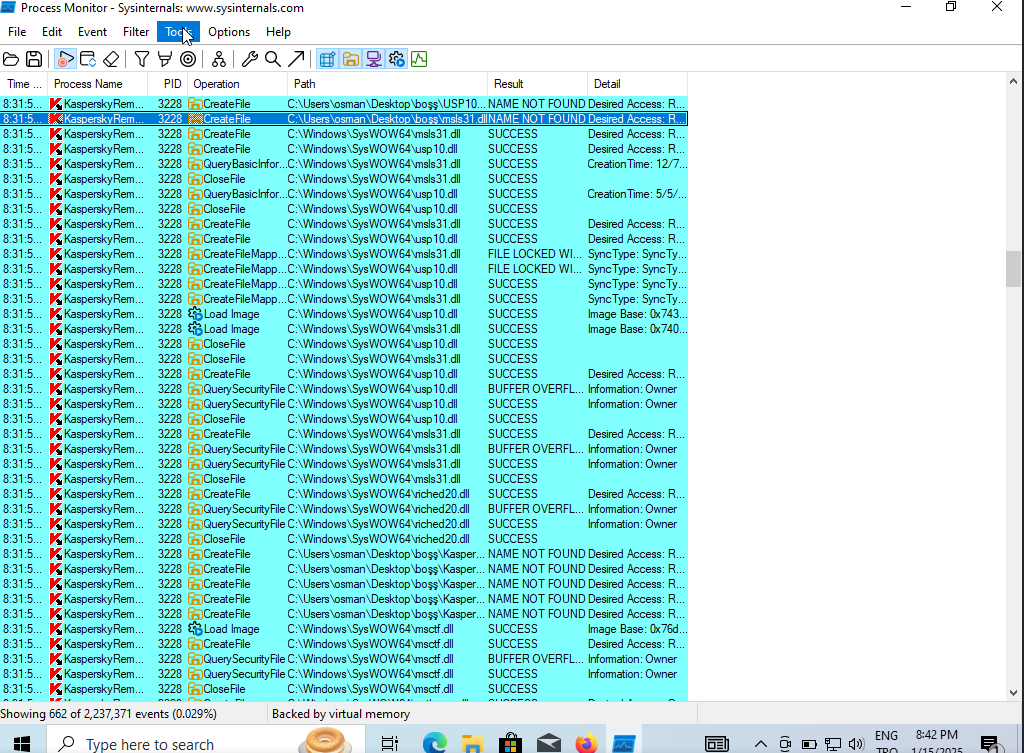Open the Filter funnel toolbar icon
Screen dimensions: 1024x753
click(142, 59)
